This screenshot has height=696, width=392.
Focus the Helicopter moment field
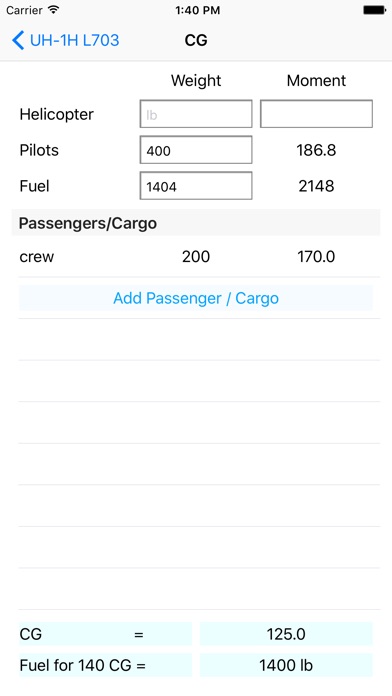316,114
